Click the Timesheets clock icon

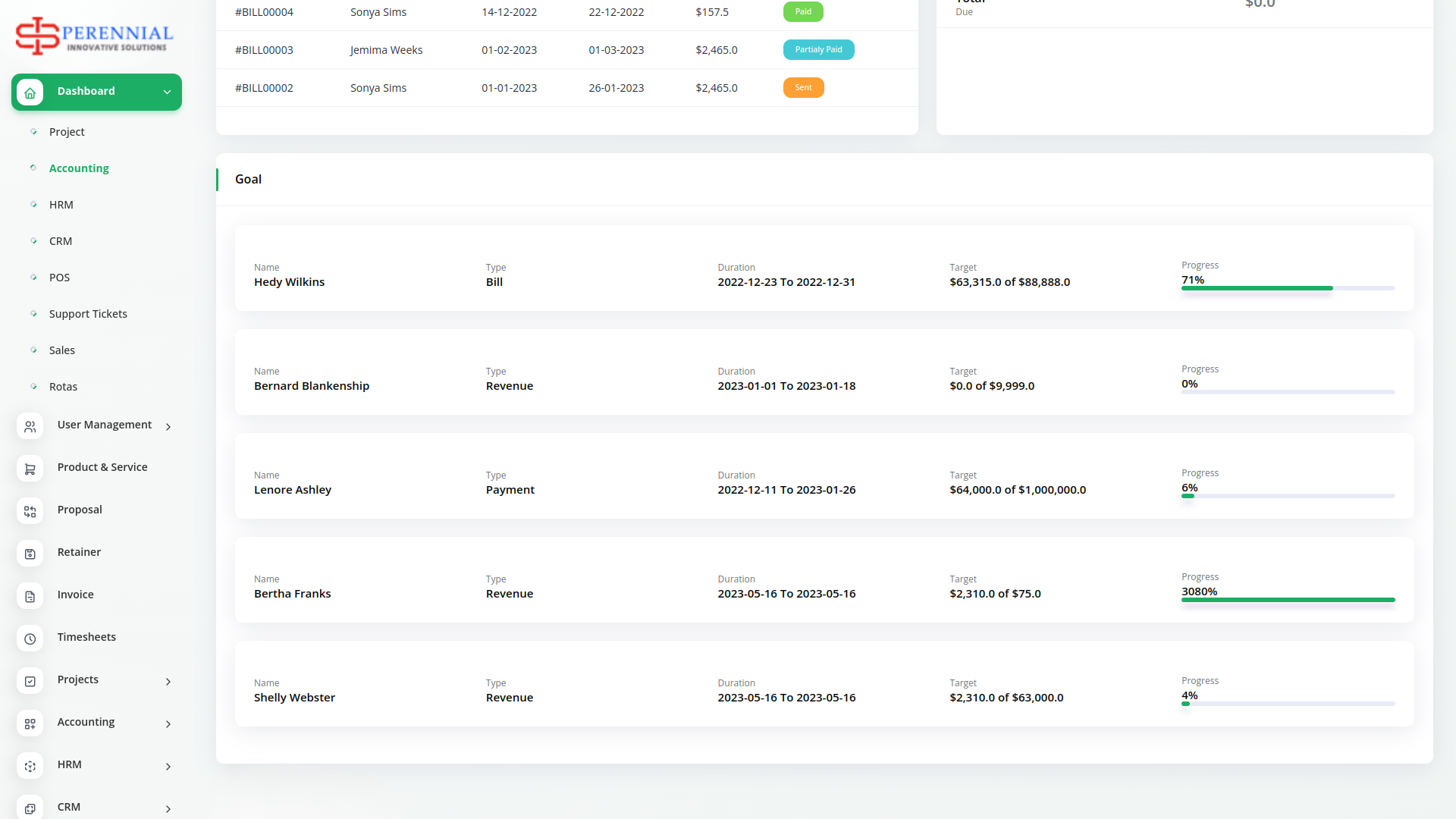(x=30, y=639)
